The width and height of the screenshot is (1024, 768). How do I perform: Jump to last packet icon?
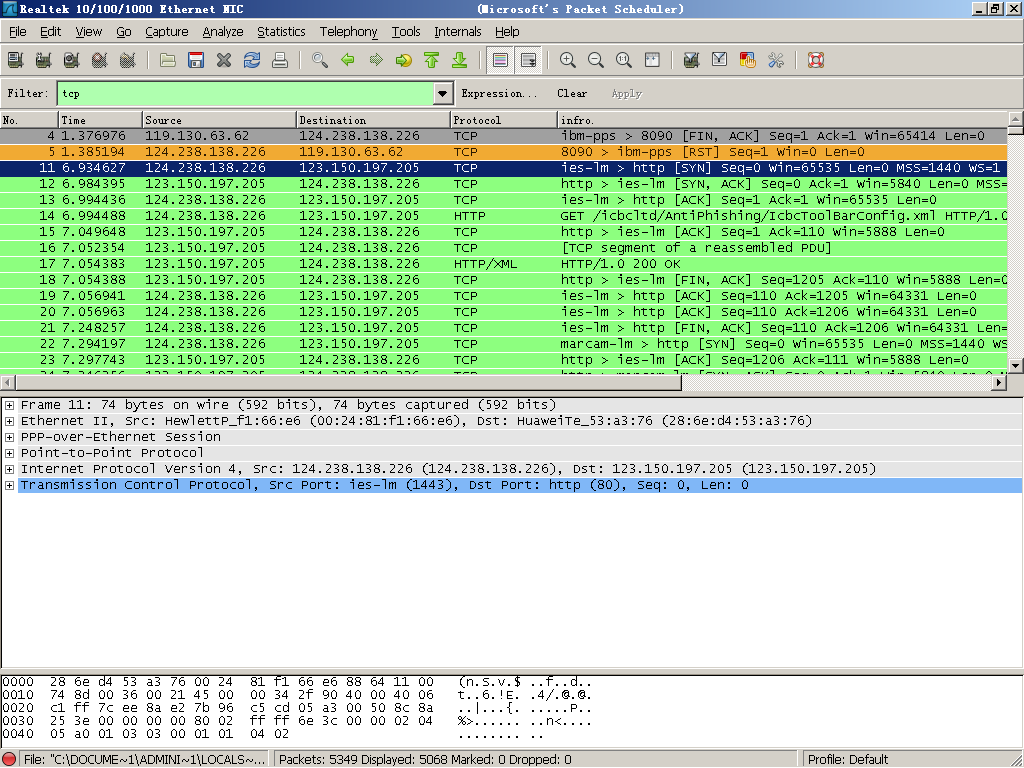[x=460, y=61]
